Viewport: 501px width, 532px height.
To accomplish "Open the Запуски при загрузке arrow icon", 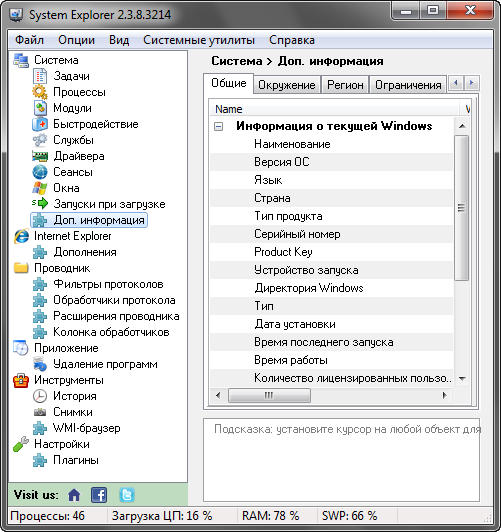I will (x=40, y=204).
